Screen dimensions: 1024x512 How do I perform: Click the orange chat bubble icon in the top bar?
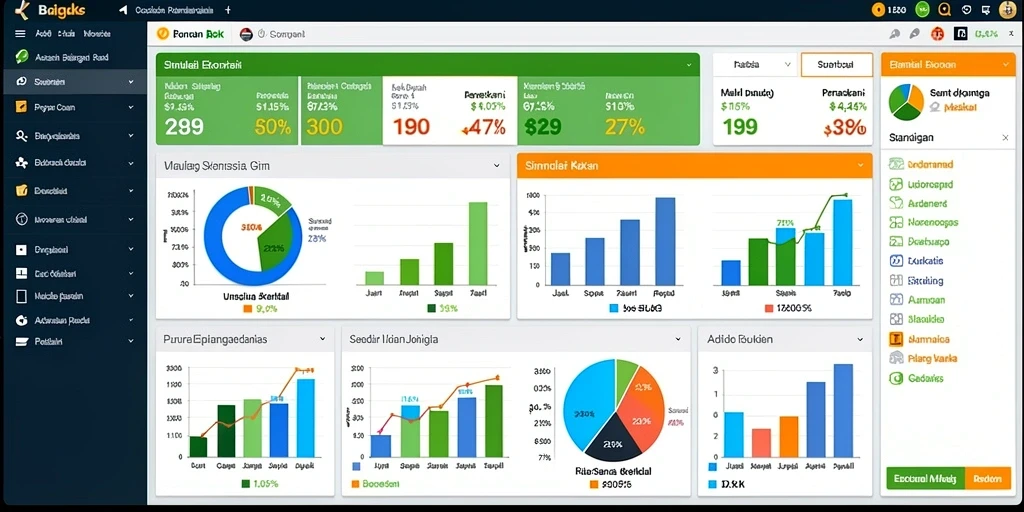coord(944,10)
